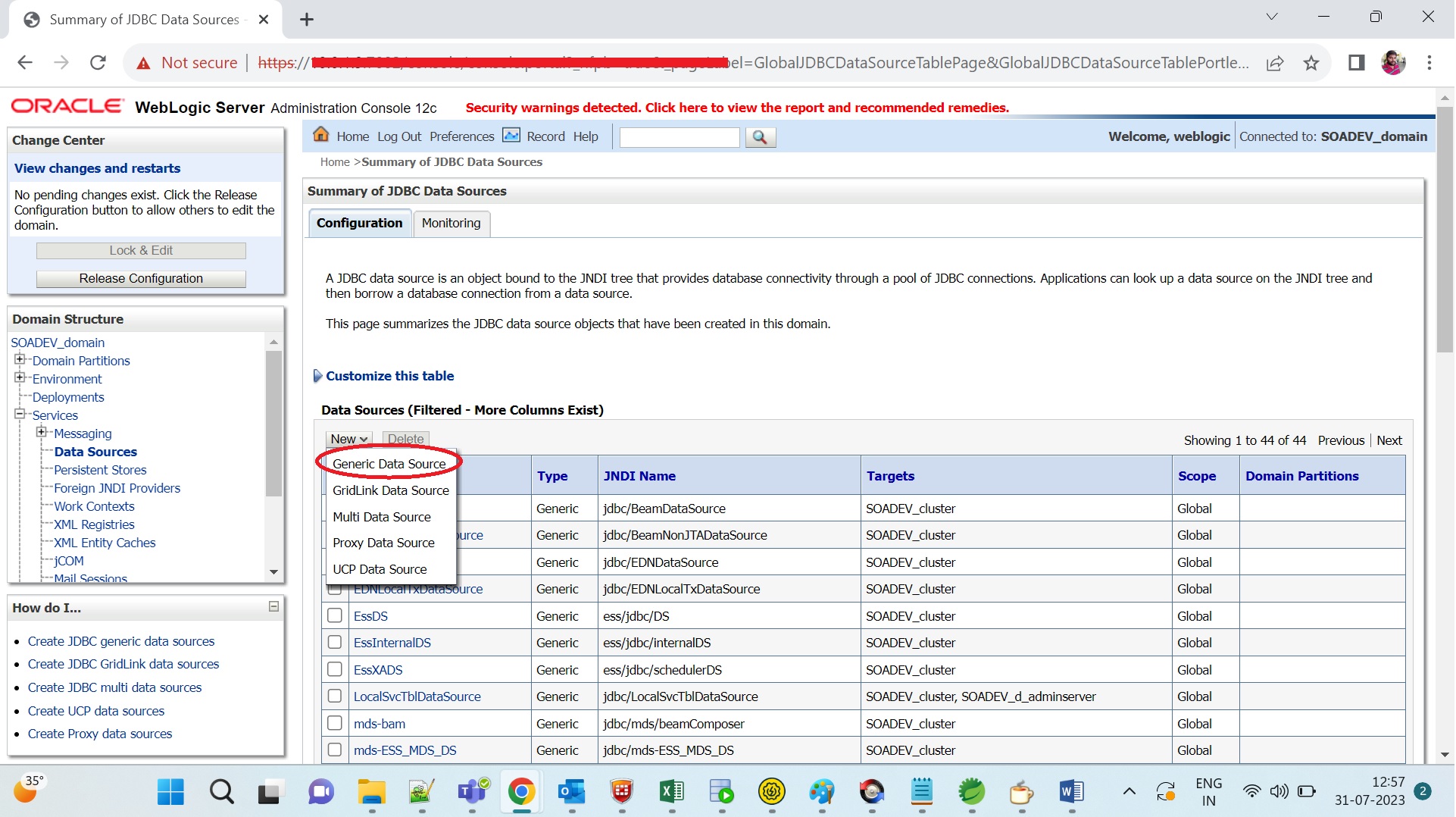Open File Explorer from the taskbar
Screen dimensions: 1456x817
pyautogui.click(x=371, y=792)
